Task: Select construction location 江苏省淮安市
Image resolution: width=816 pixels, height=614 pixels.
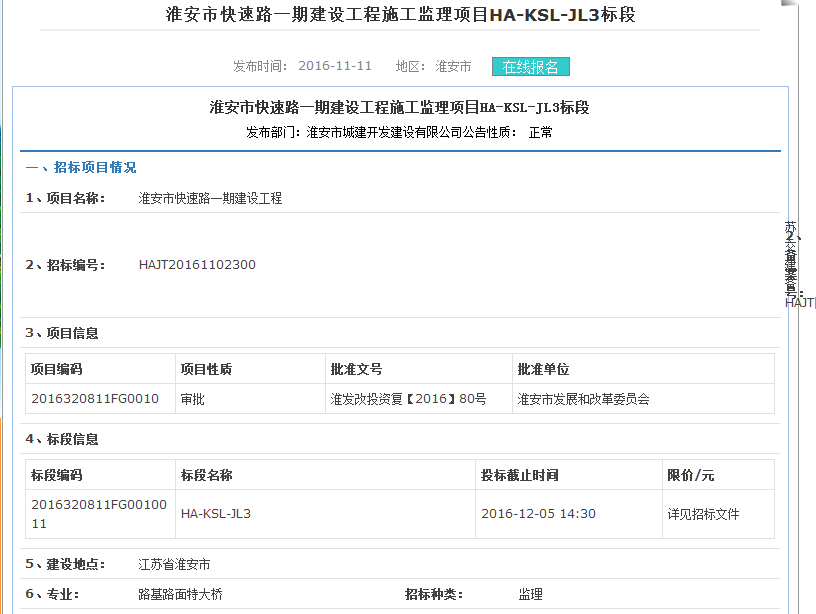Action: coord(174,565)
